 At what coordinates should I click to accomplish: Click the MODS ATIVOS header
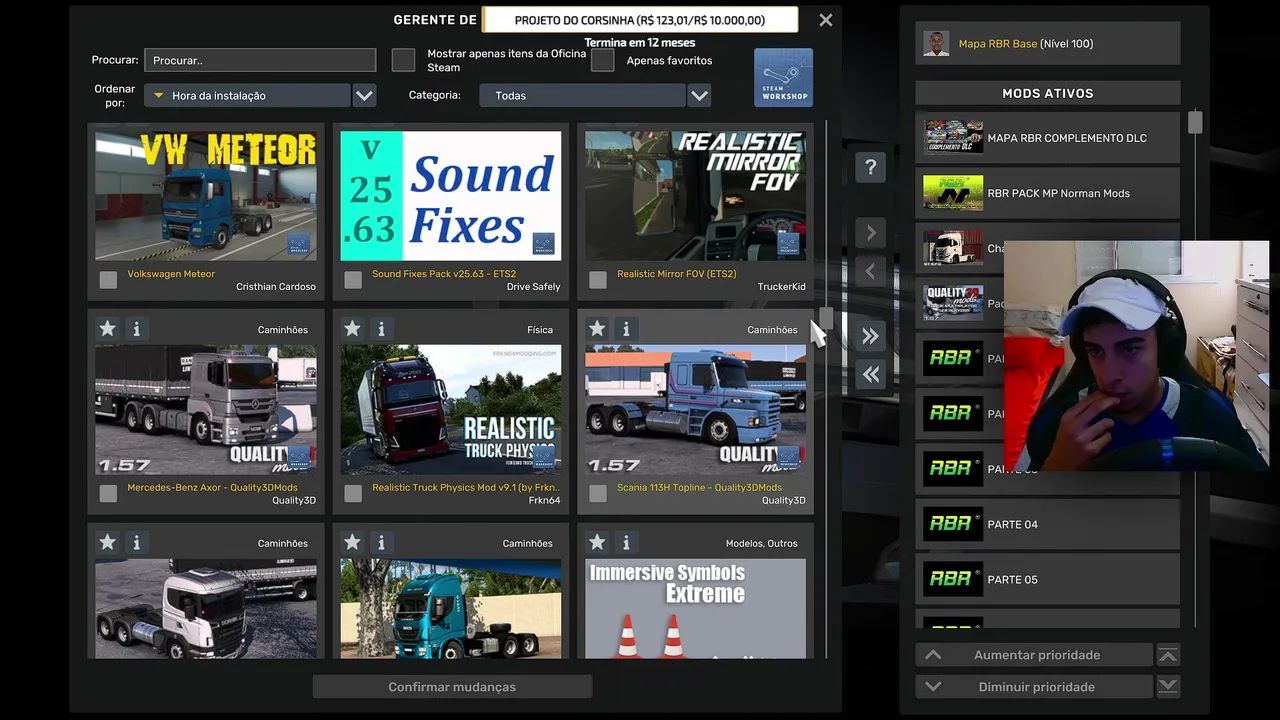1047,93
